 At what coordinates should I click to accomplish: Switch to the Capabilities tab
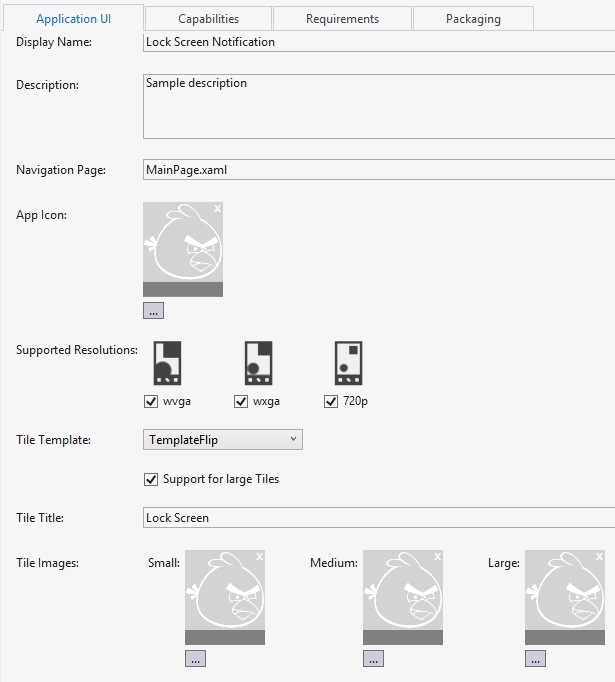[x=208, y=19]
